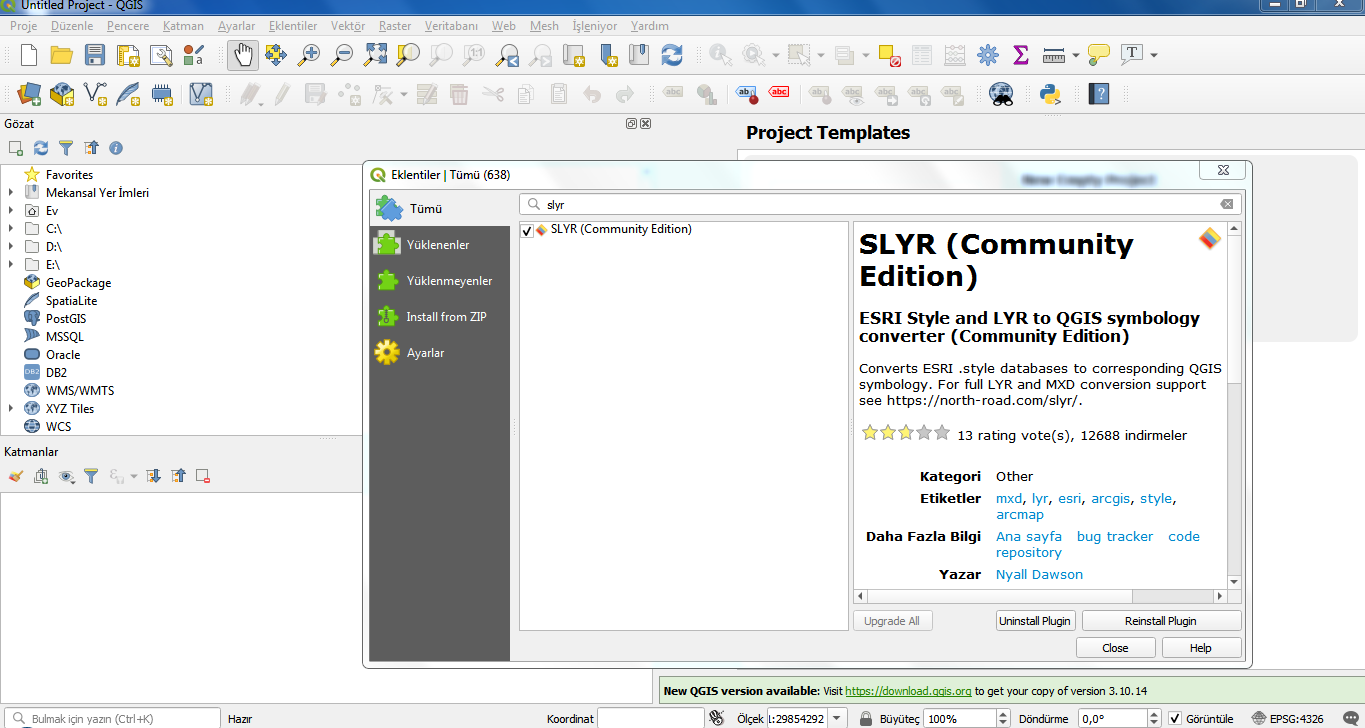Clear the plugin search text

coord(1227,204)
